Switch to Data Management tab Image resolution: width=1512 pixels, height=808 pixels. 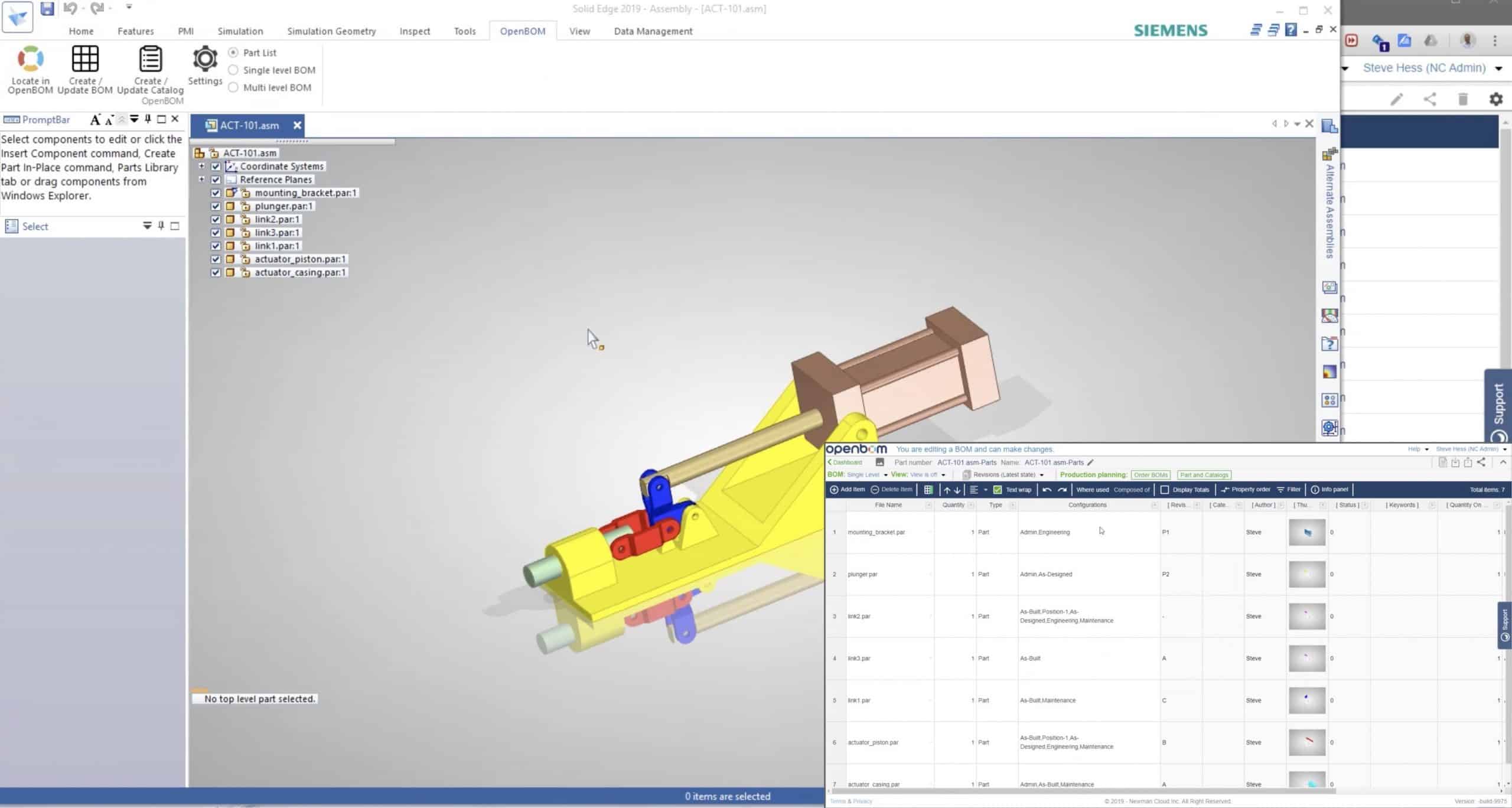pyautogui.click(x=653, y=31)
